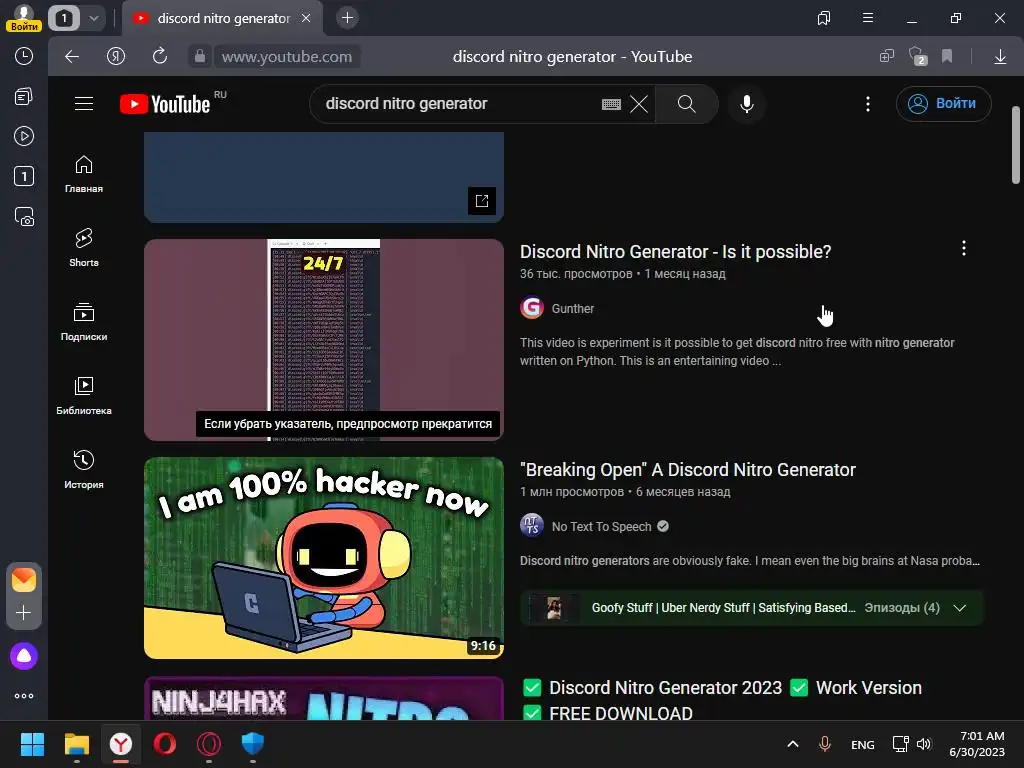Screen dimensions: 1024x768
Task: Open '"Breaking Open" A Discord Nitro Generator' title
Action: pos(688,470)
